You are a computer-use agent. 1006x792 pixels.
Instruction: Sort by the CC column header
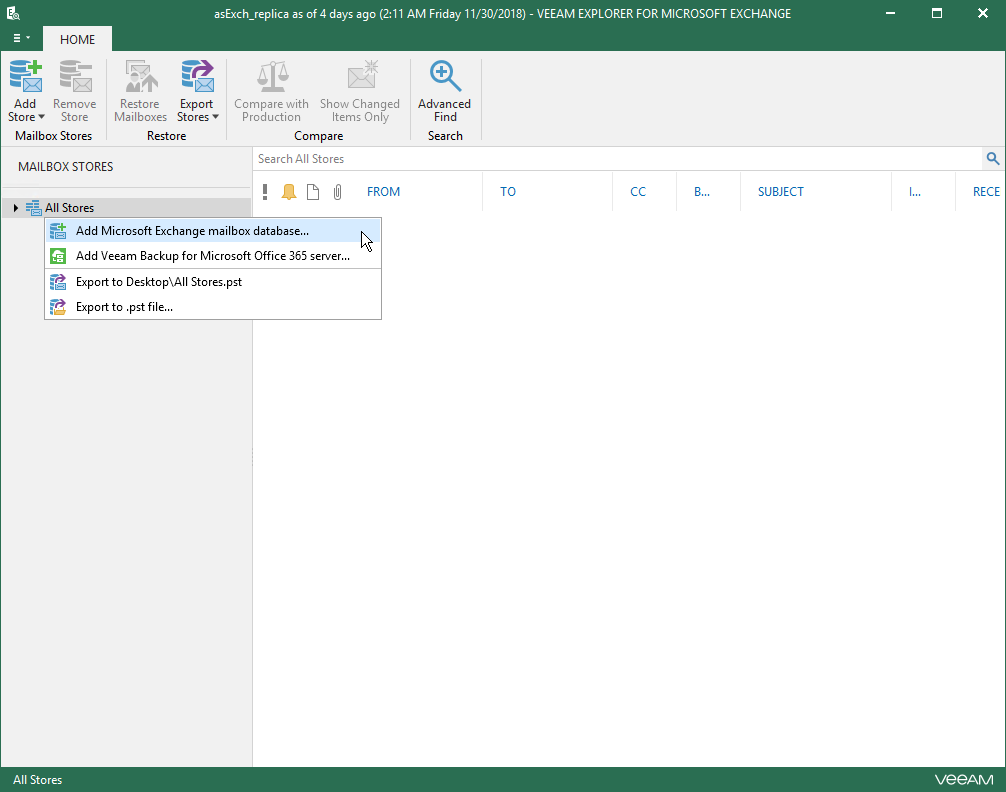coord(638,191)
